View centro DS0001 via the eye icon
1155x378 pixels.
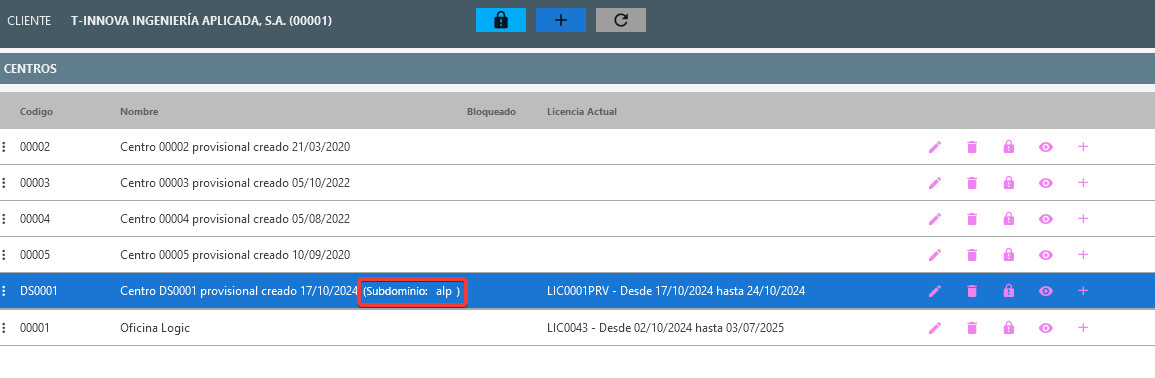[1046, 291]
